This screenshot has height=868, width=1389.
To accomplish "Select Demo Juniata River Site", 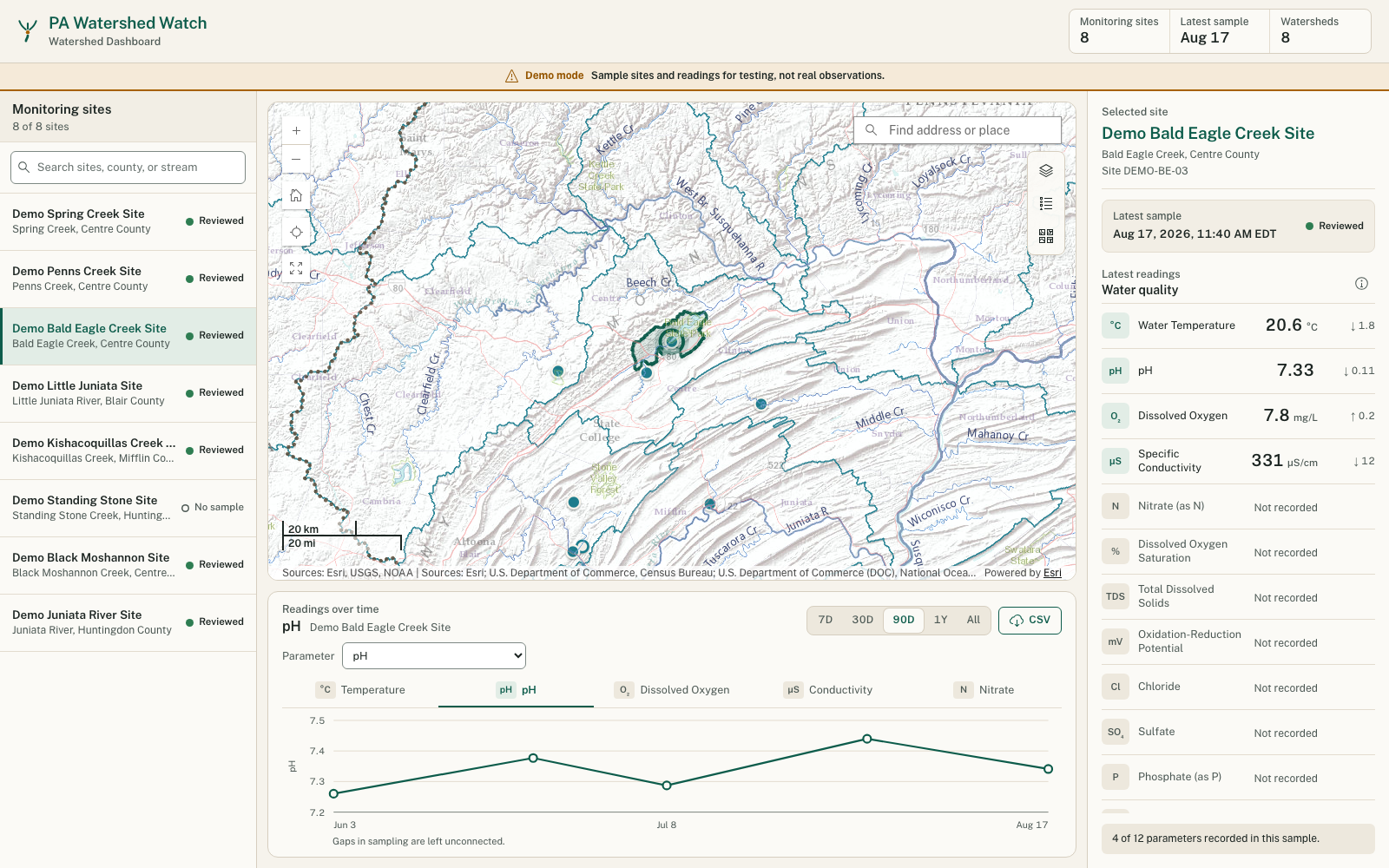I will tap(128, 622).
